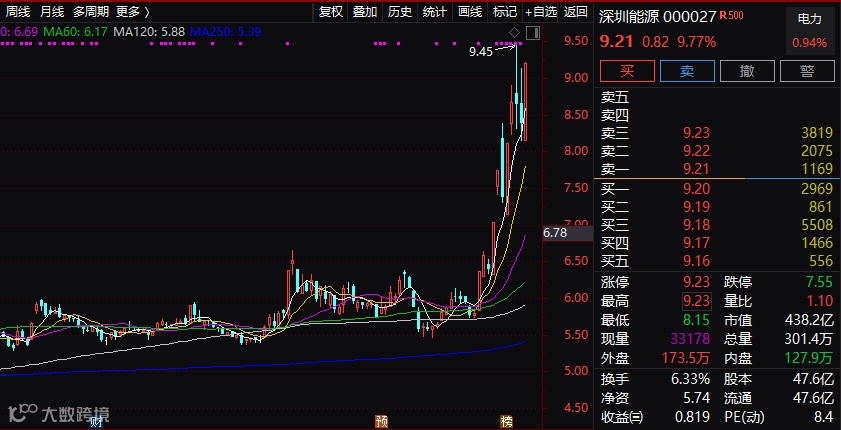This screenshot has height=430, width=841.
Task: Click the 撤 cancel order button
Action: [x=747, y=71]
